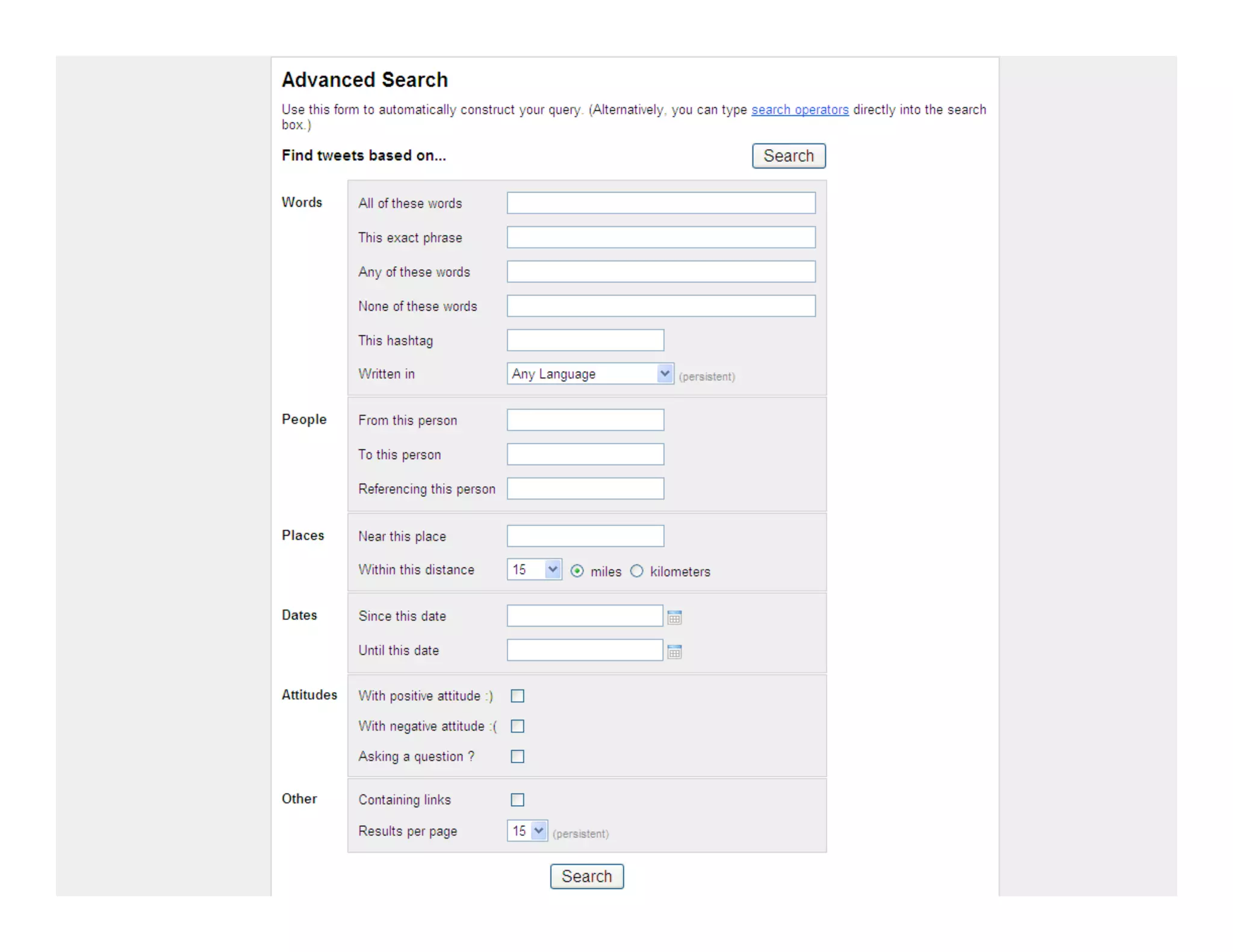
Task: Focus Until this date field
Action: coord(585,650)
